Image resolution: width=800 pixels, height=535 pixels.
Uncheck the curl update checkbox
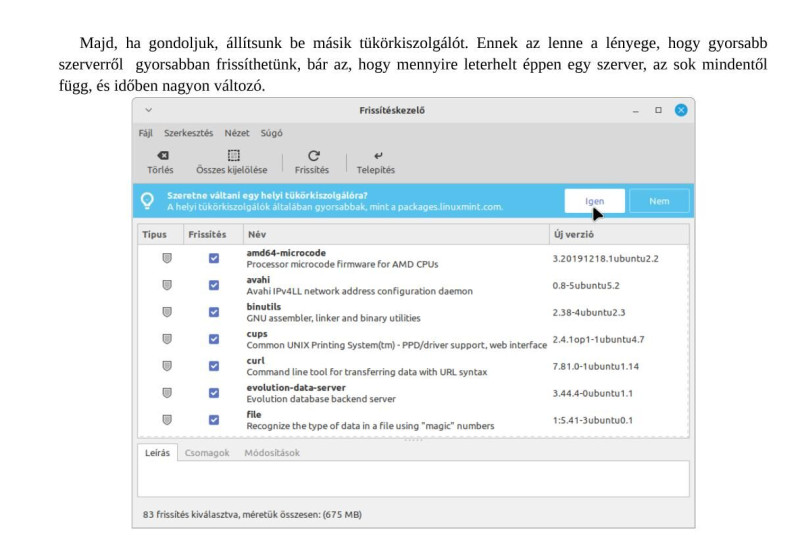click(x=214, y=366)
